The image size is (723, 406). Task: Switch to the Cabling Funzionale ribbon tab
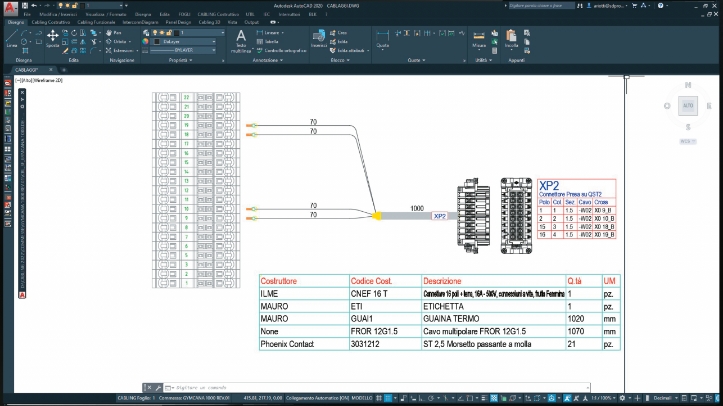point(96,22)
